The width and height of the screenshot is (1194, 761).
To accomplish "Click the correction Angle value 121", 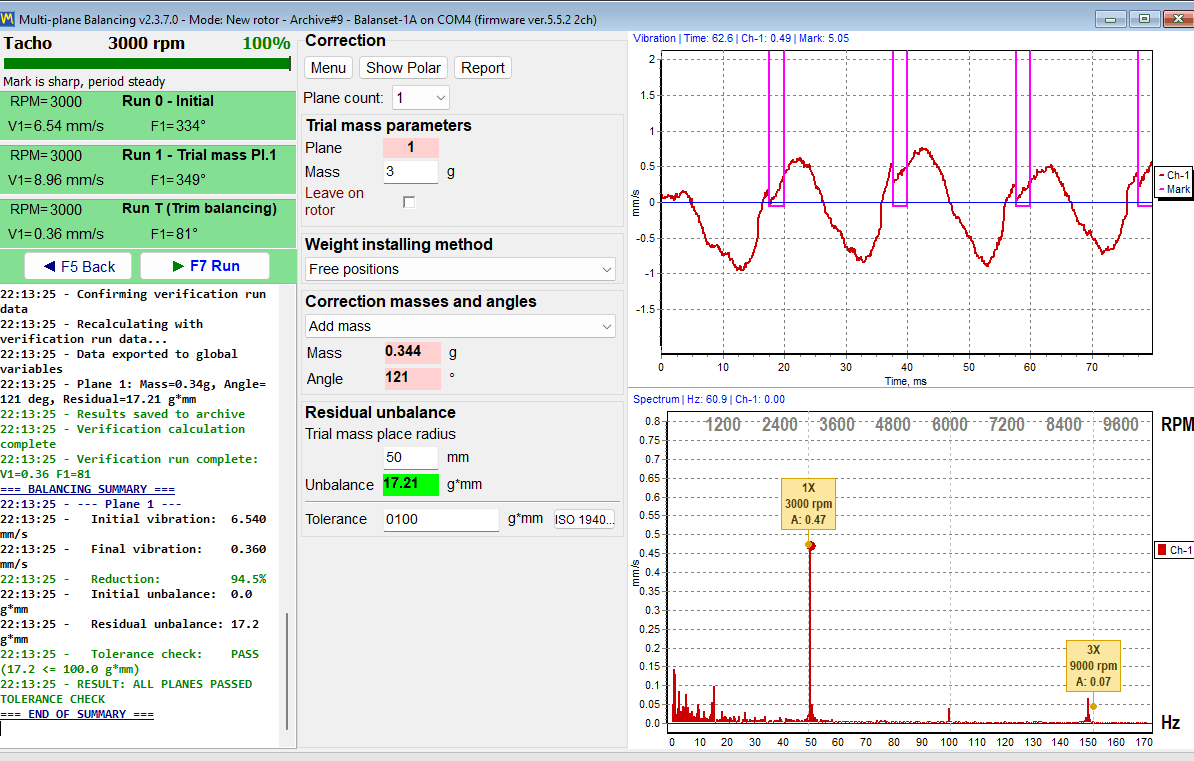I will click(x=412, y=378).
